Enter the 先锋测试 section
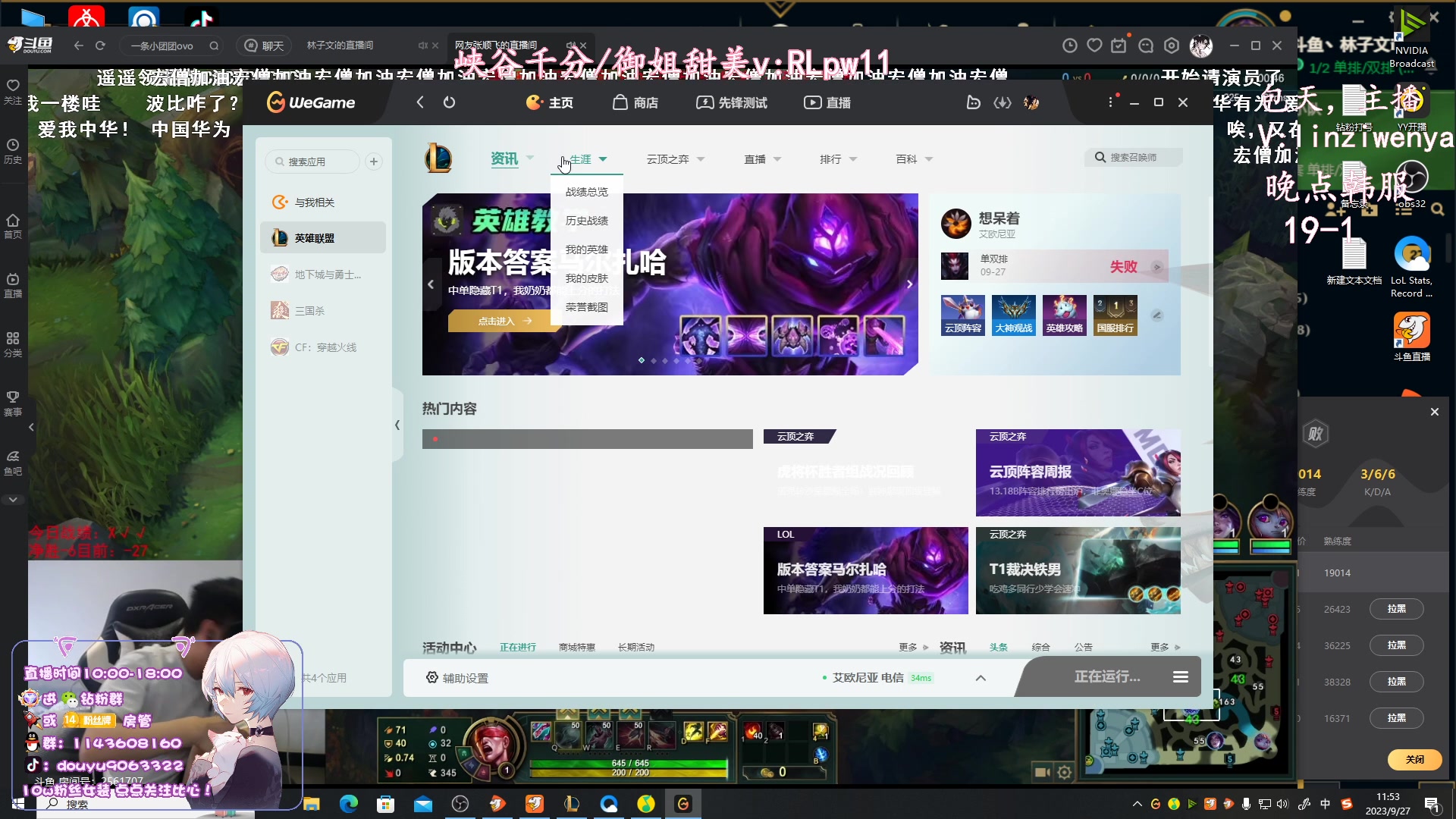The height and width of the screenshot is (819, 1456). (x=731, y=102)
